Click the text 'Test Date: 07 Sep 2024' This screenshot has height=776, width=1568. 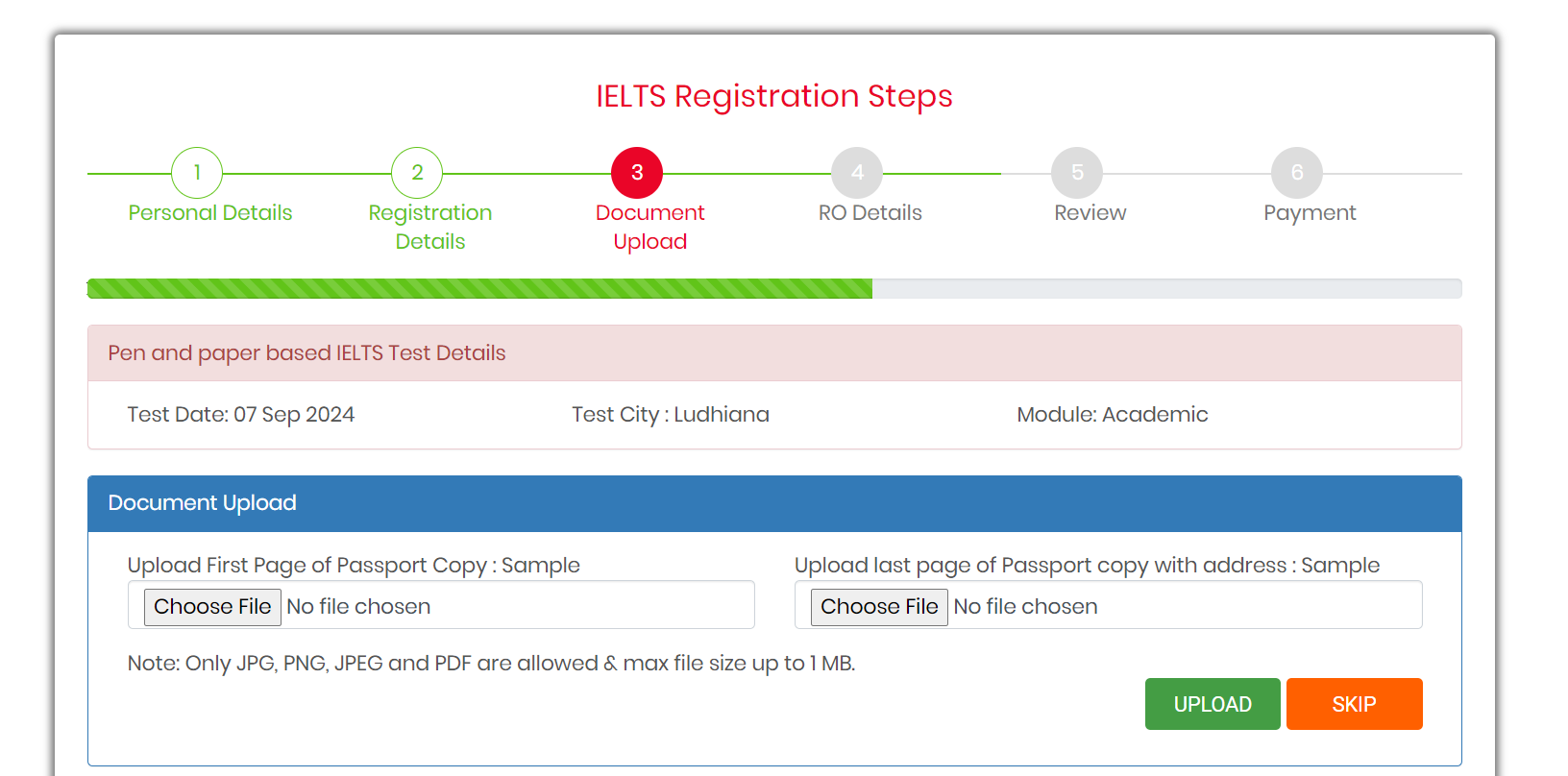click(241, 415)
